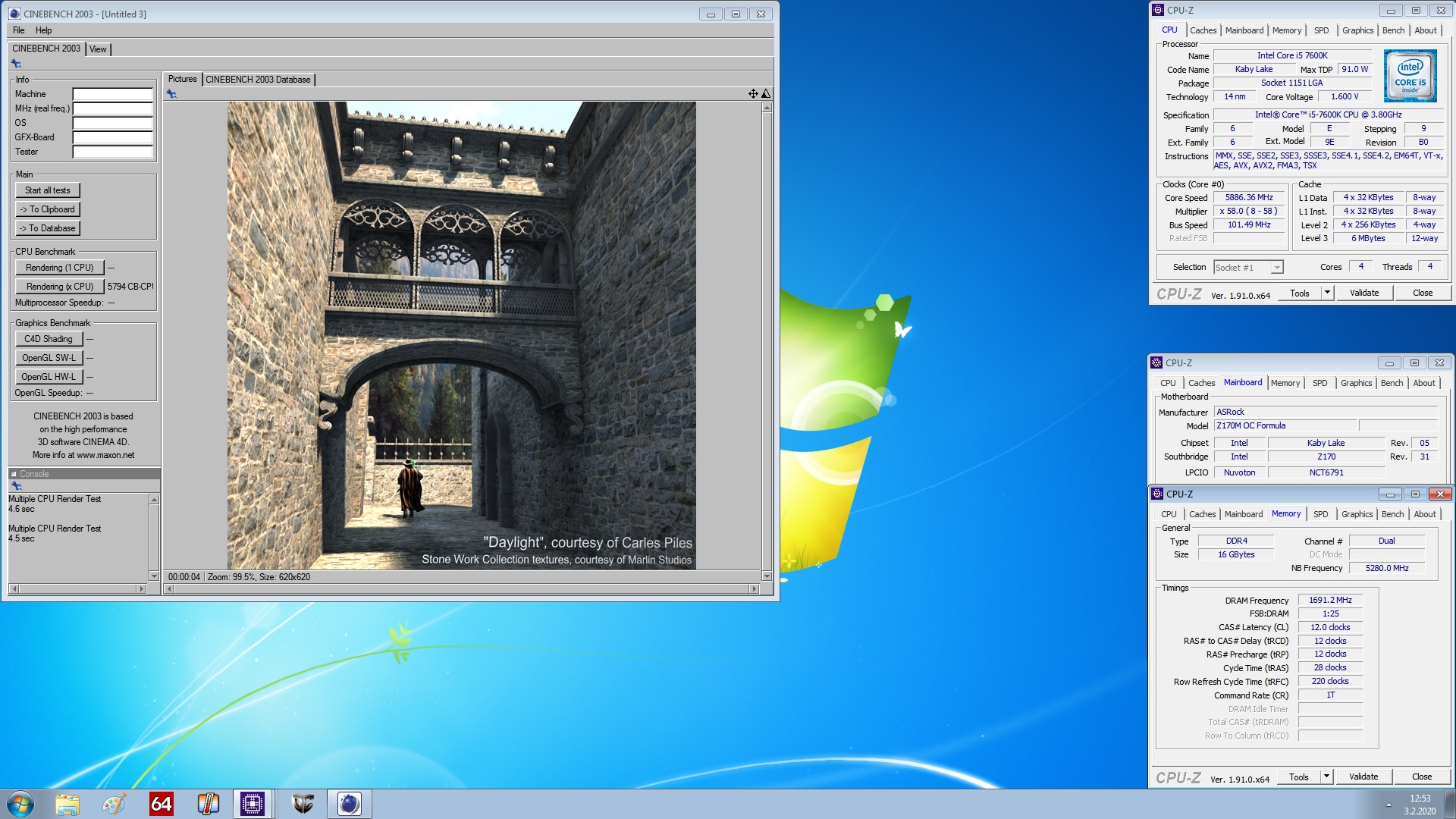Click the Intel Core i5 logo in CPU-Z
Image resolution: width=1456 pixels, height=819 pixels.
point(1410,76)
